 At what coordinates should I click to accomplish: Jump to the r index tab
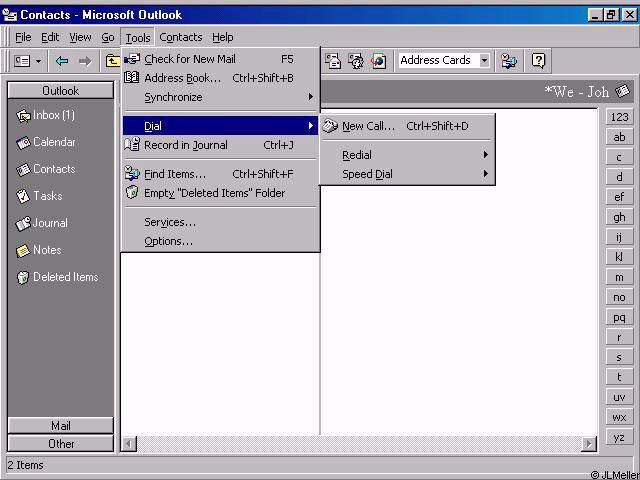pos(619,337)
